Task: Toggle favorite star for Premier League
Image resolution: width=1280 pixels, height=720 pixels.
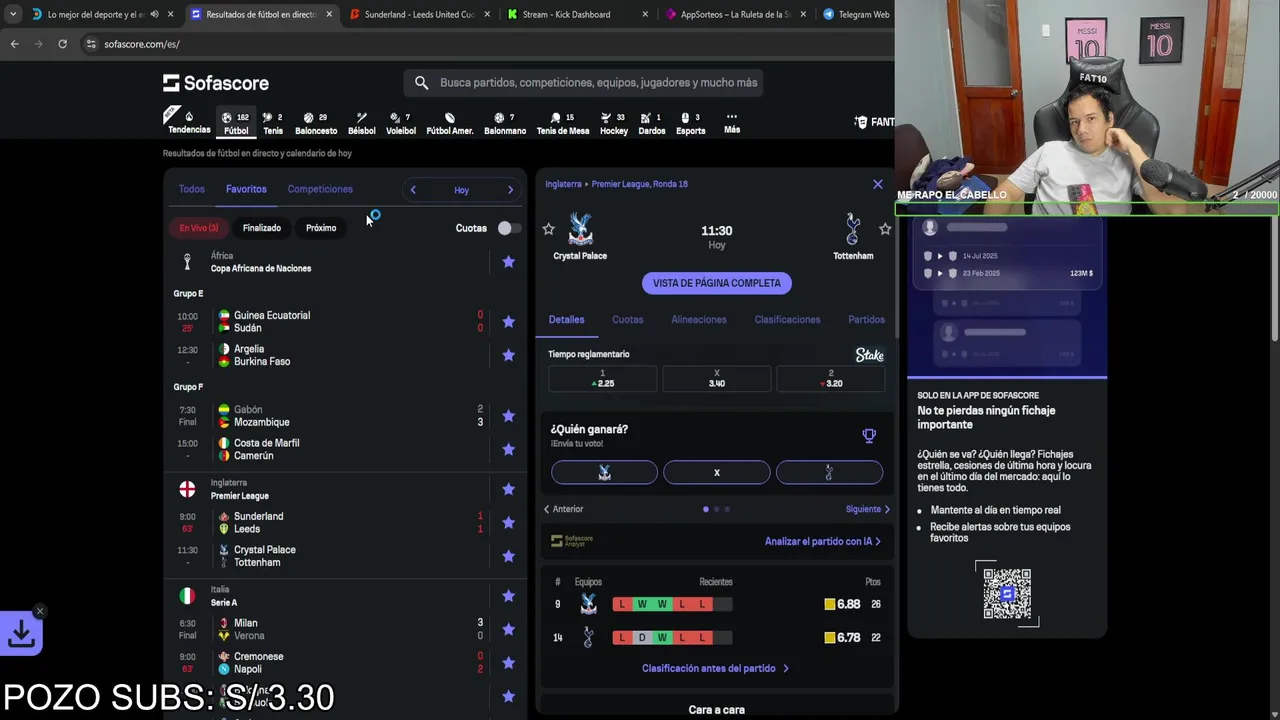Action: click(508, 489)
